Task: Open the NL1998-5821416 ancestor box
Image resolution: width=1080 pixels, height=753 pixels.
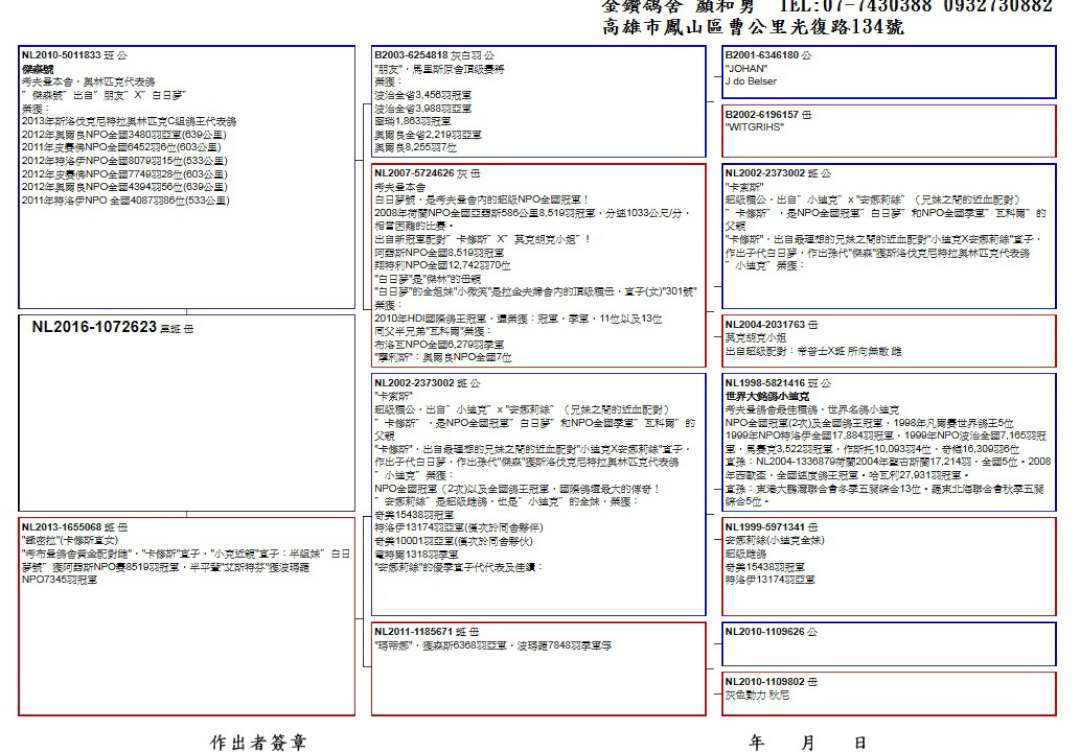Action: pyautogui.click(x=888, y=441)
